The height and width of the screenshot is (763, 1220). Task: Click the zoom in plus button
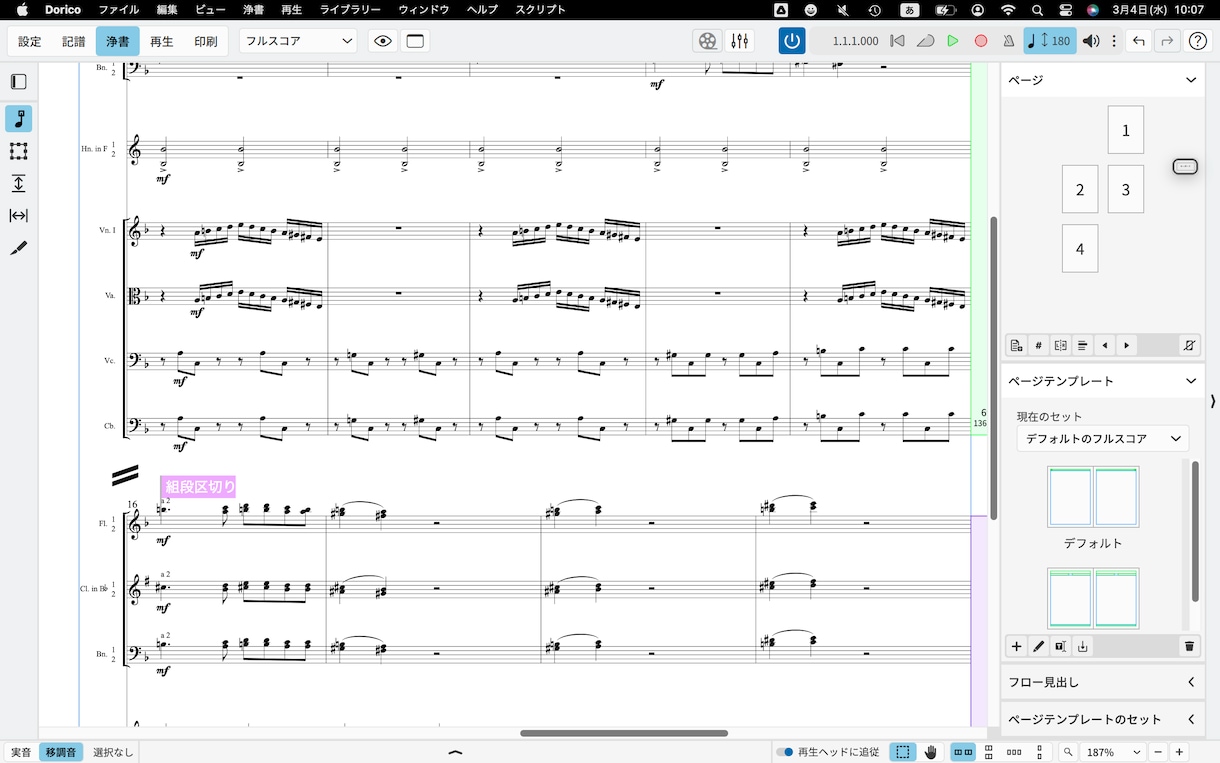(1180, 752)
